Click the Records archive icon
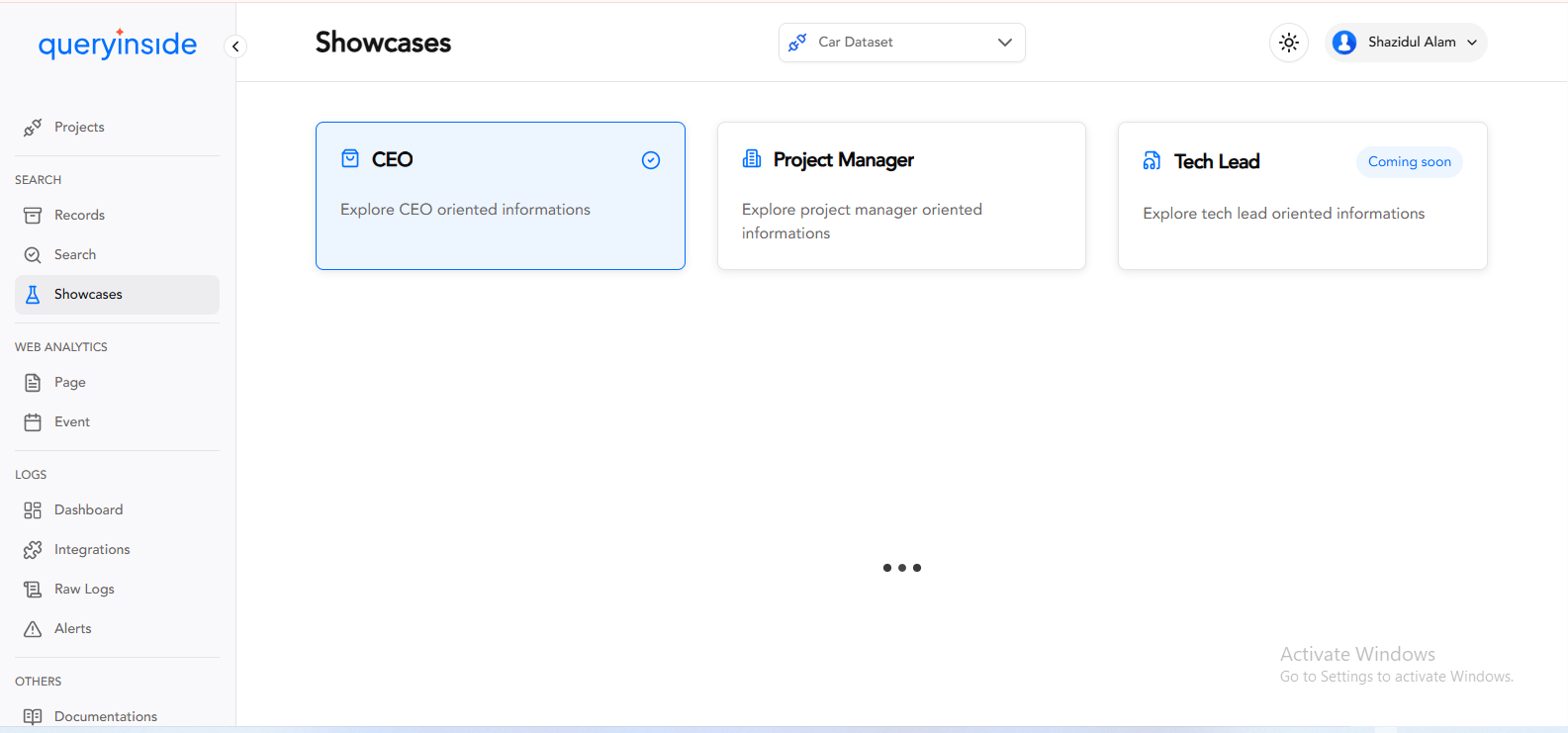The width and height of the screenshot is (1568, 733). click(33, 216)
